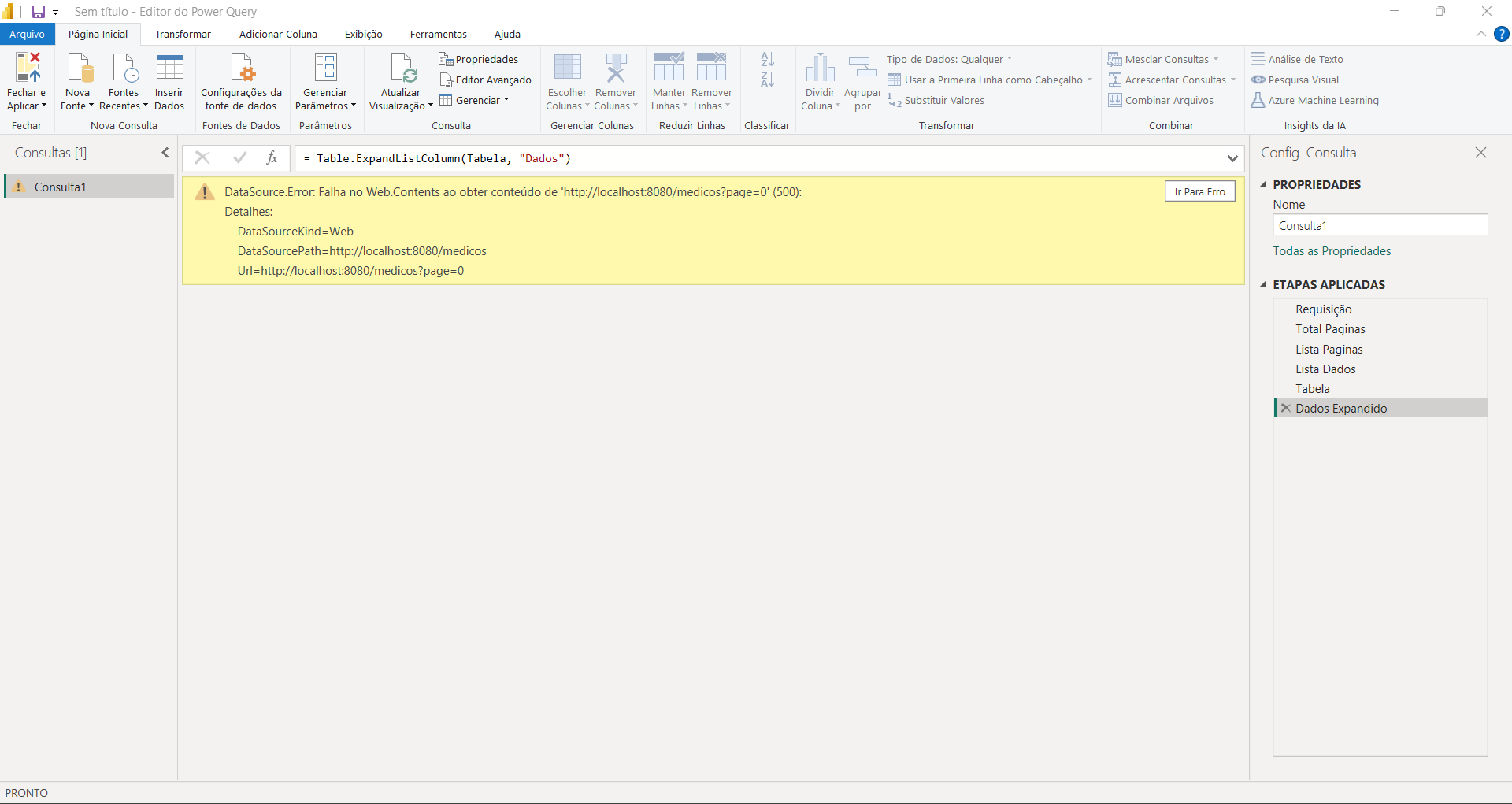Open Mesclar Consultas dropdown
Image resolution: width=1512 pixels, height=804 pixels.
coord(1164,59)
